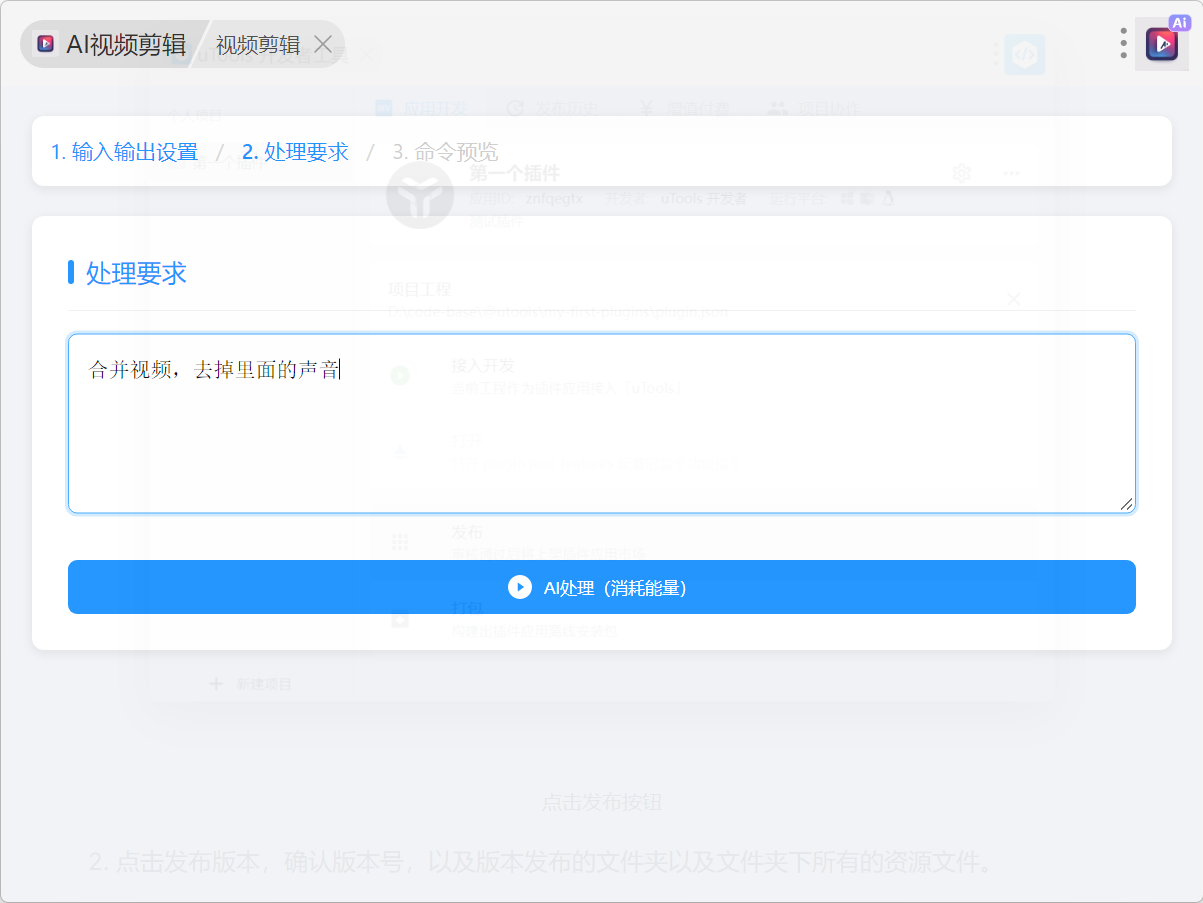Click AI处理（消耗能量）button

pos(602,587)
